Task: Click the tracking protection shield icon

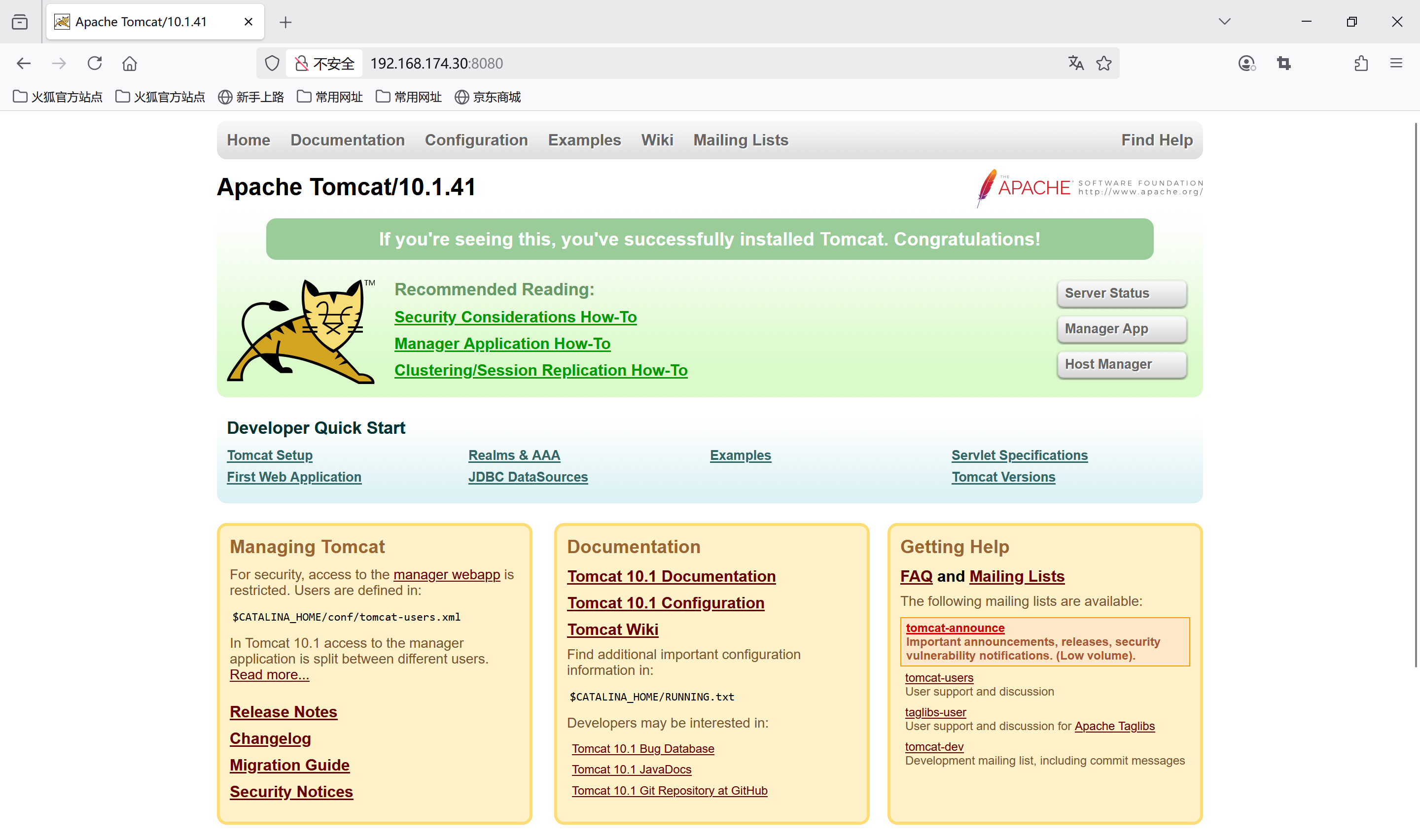Action: tap(272, 63)
